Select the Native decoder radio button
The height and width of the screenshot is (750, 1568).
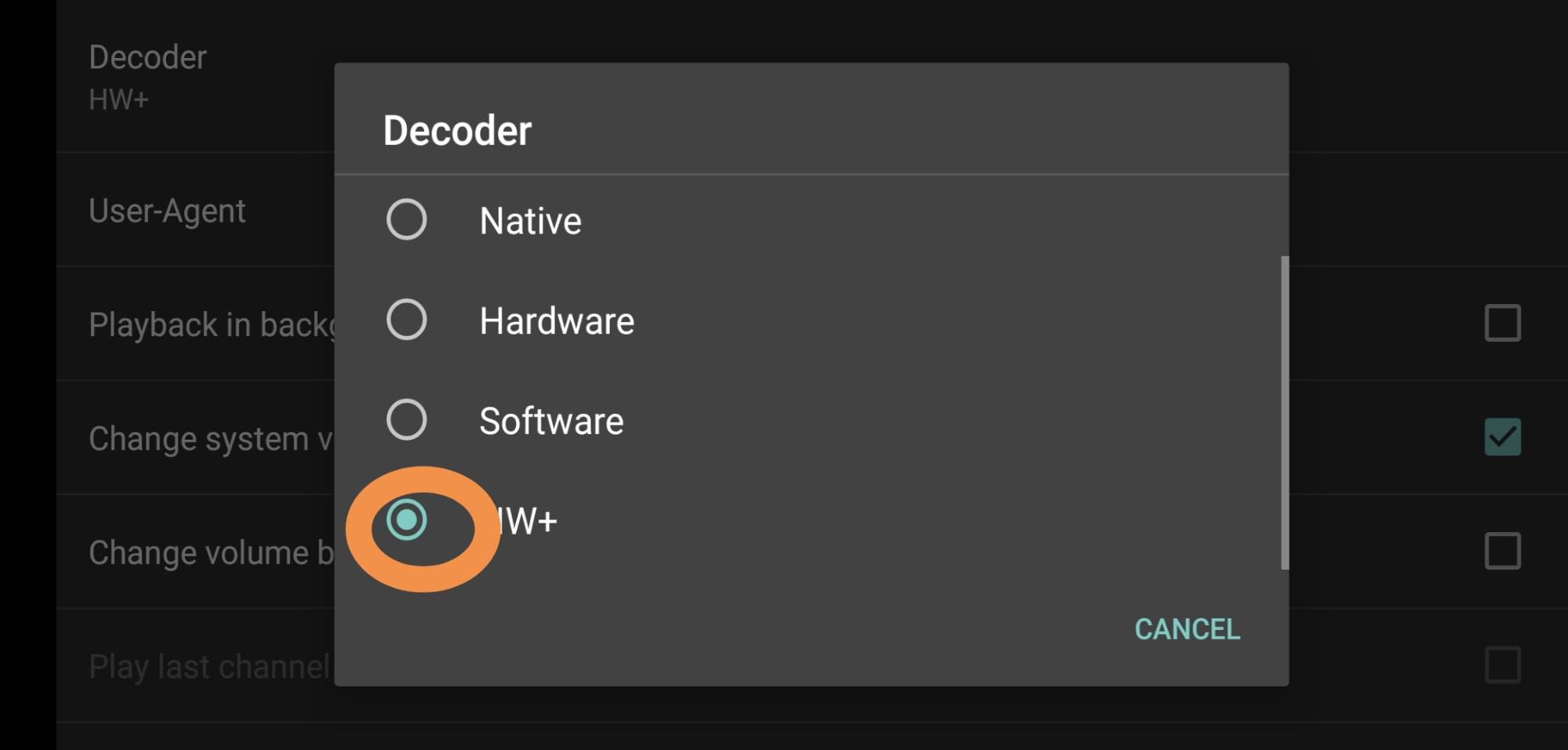point(406,219)
